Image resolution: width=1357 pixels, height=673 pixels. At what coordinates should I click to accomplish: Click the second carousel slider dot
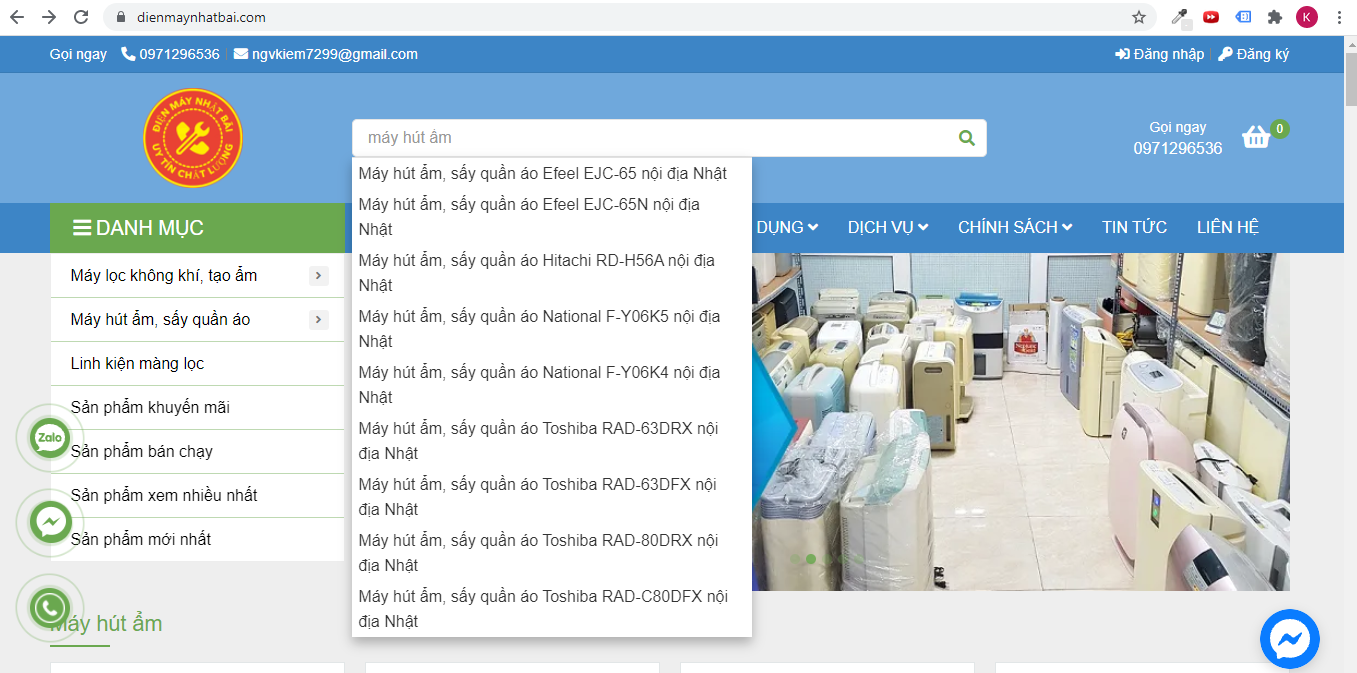[811, 558]
